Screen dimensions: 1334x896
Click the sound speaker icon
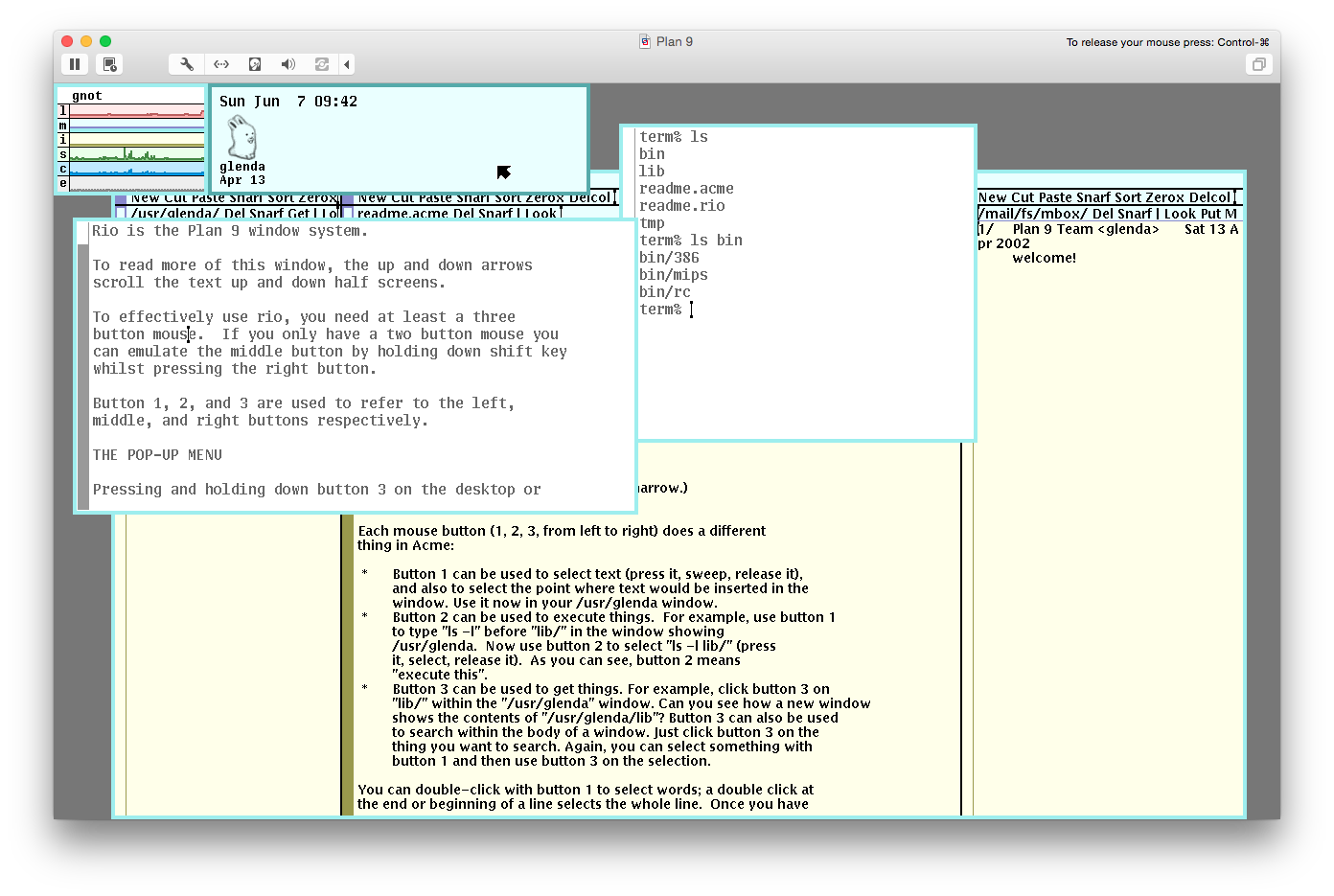(x=287, y=64)
